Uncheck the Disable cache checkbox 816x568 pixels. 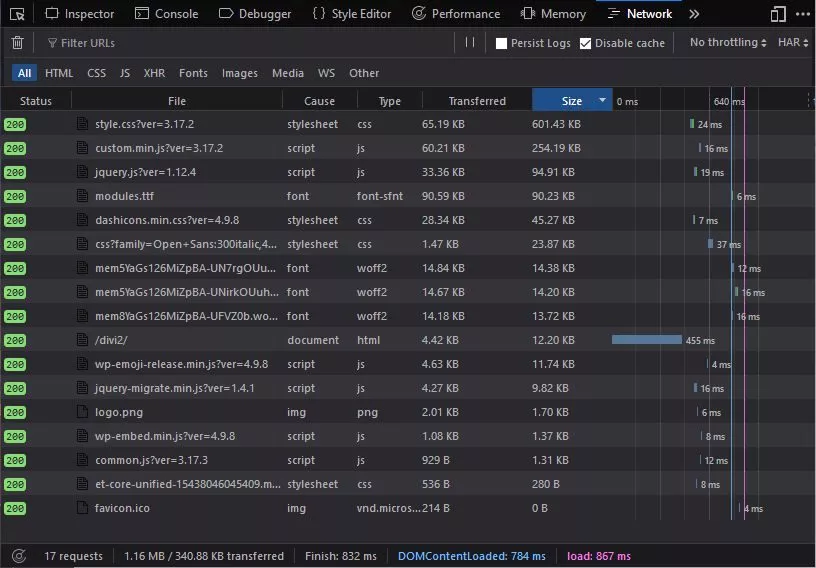click(x=586, y=44)
